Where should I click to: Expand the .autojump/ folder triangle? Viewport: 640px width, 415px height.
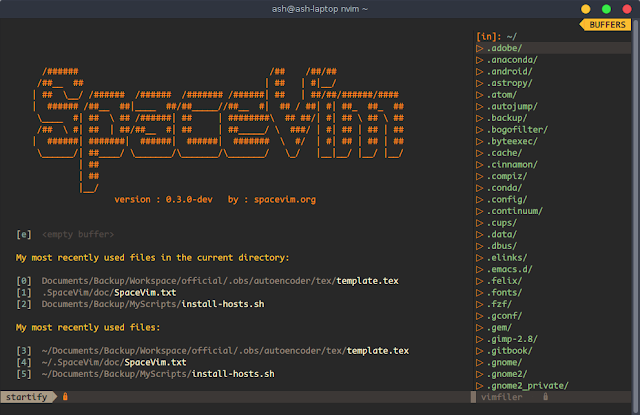point(480,107)
